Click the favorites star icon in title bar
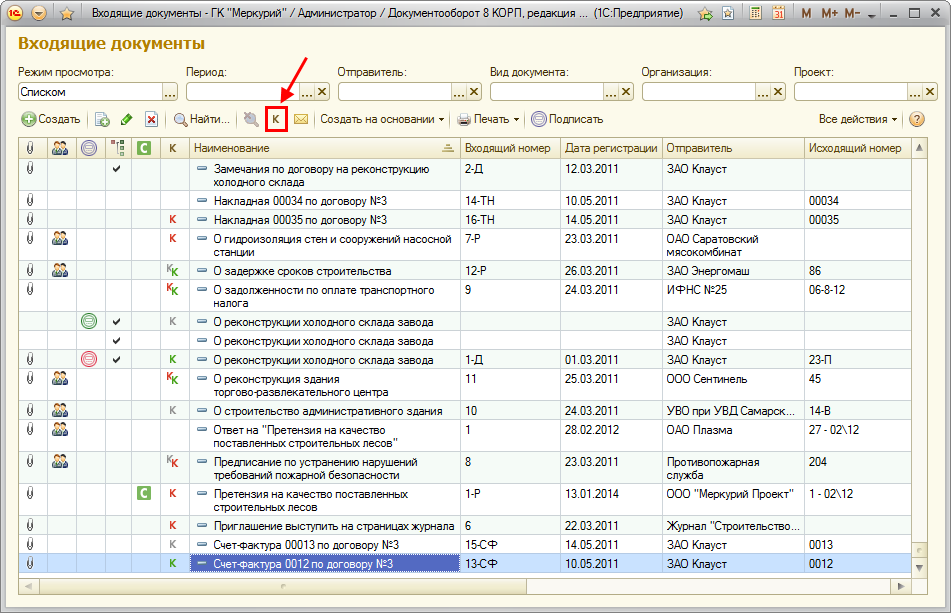The height and width of the screenshot is (613, 951). [66, 14]
